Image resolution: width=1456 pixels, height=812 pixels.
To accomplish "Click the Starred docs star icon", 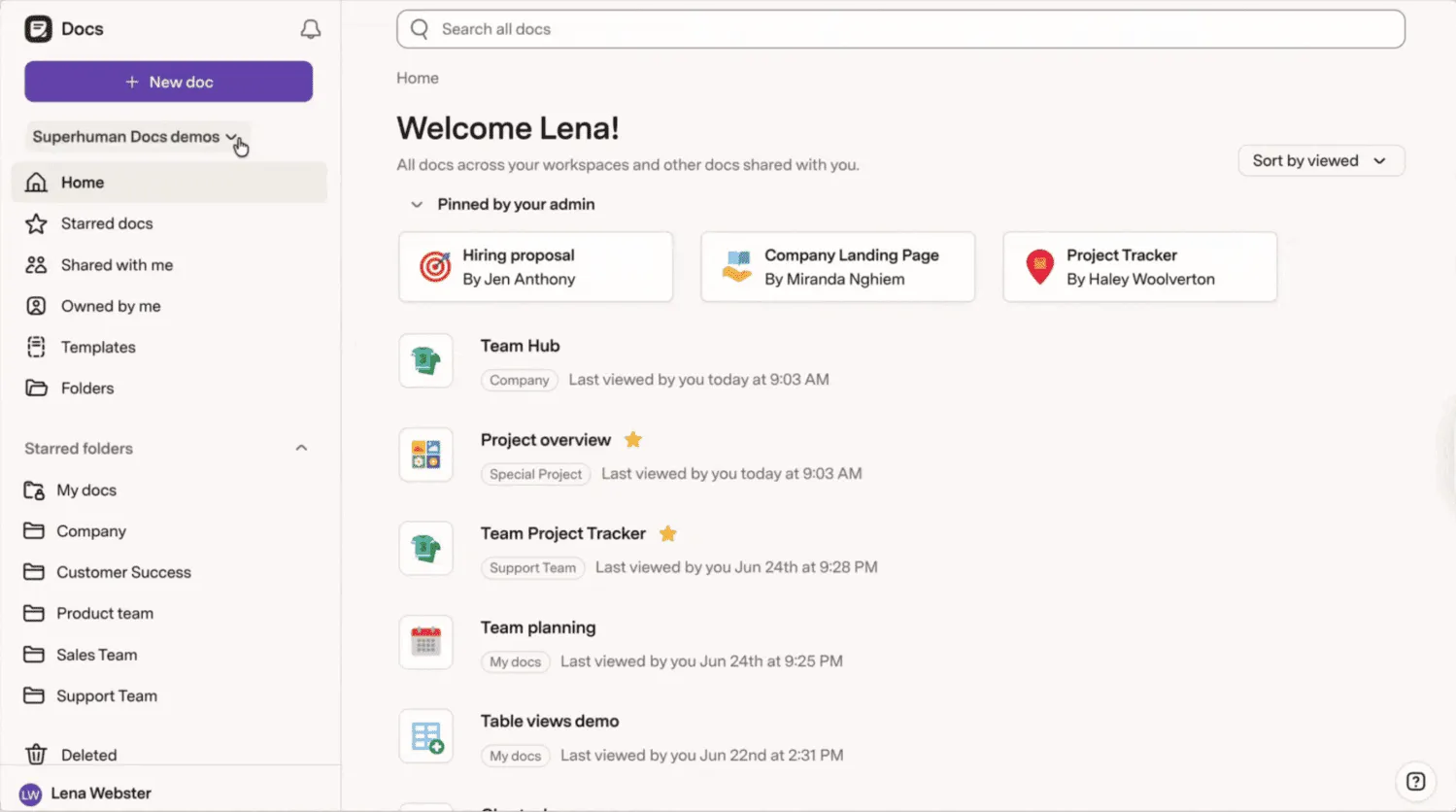I will click(x=36, y=223).
